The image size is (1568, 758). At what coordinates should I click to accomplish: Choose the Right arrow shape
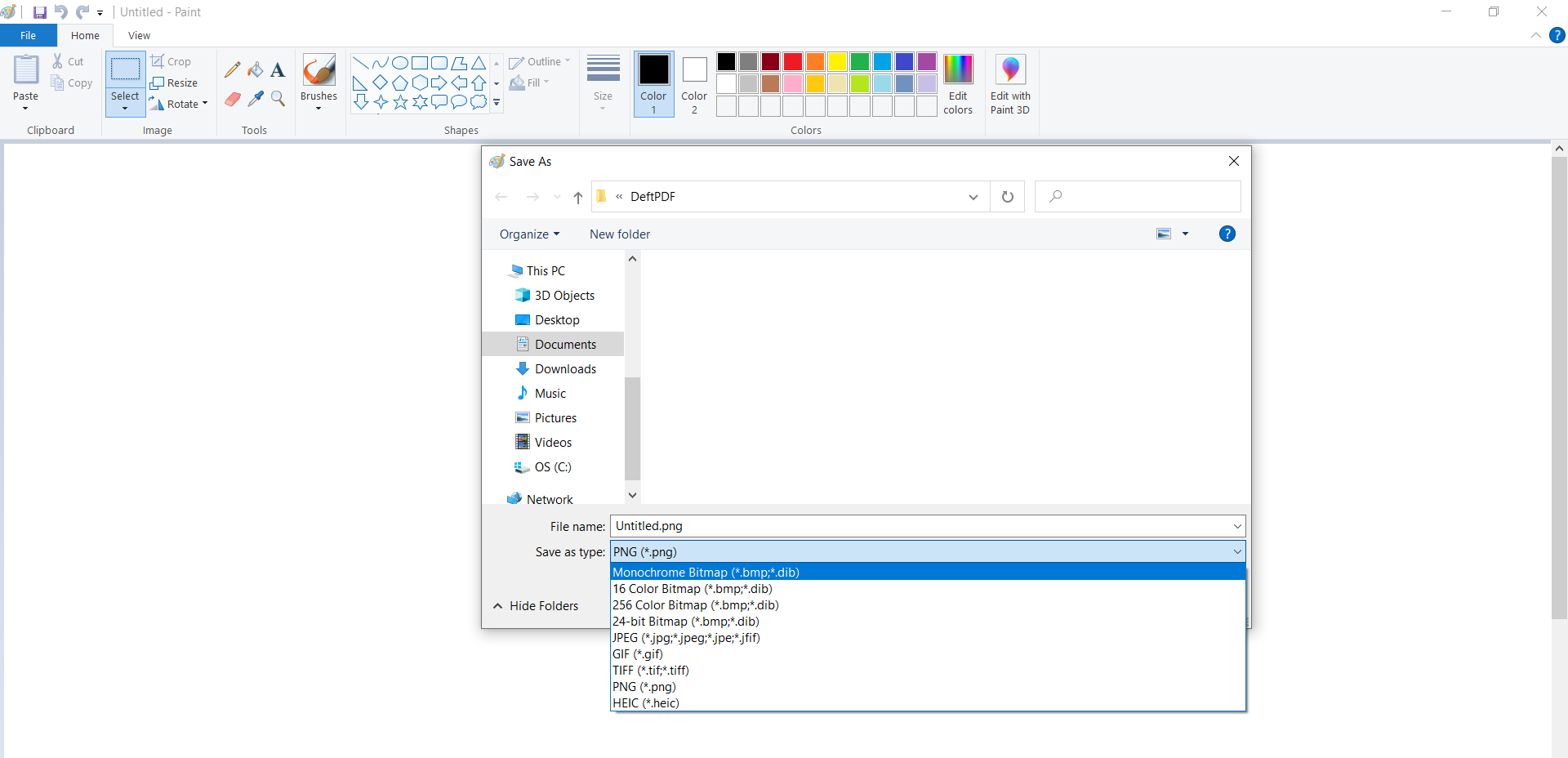[x=439, y=82]
